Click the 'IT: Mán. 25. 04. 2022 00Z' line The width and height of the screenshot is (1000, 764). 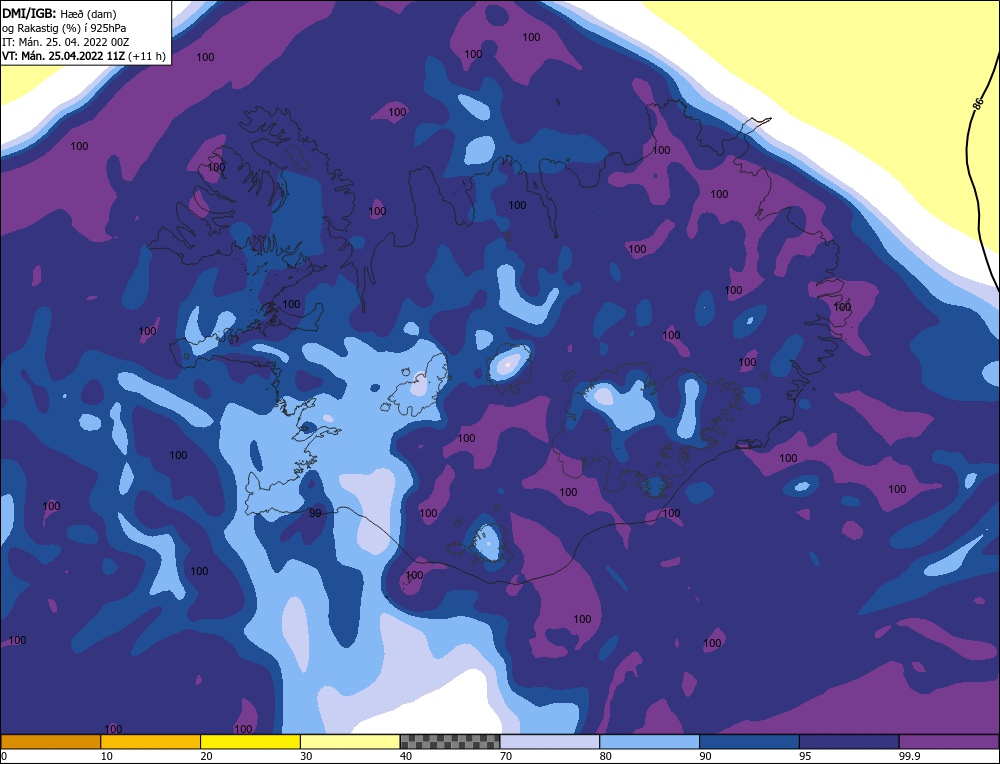coord(66,42)
